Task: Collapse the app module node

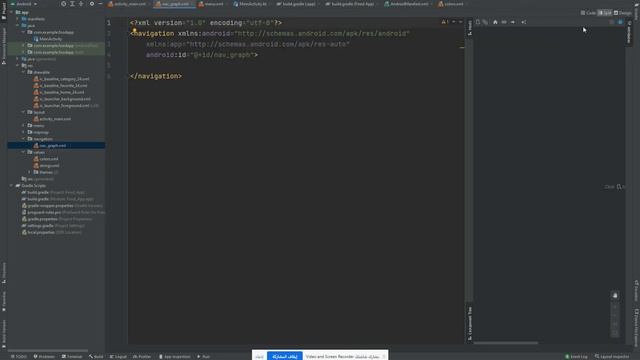Action: tap(11, 12)
